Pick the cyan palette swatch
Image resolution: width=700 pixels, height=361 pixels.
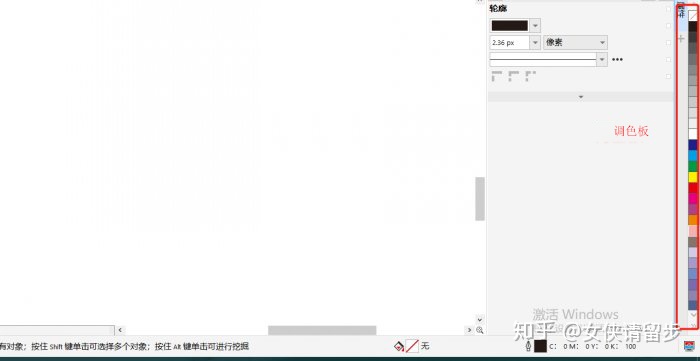click(x=693, y=155)
